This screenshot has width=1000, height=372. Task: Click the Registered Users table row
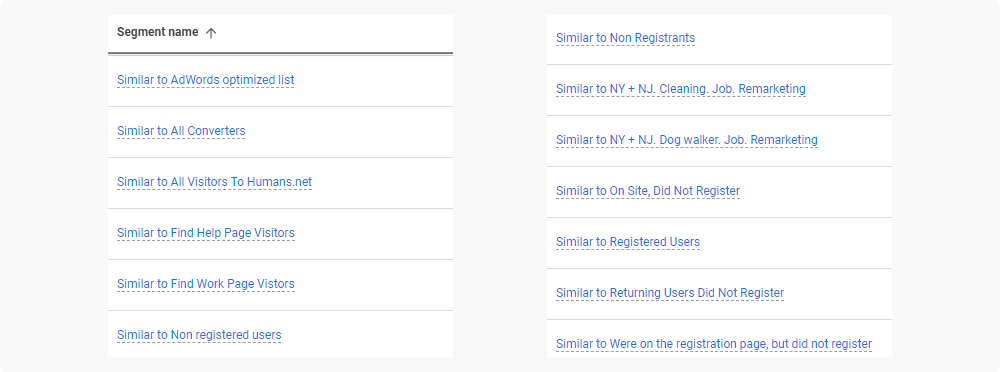click(719, 243)
